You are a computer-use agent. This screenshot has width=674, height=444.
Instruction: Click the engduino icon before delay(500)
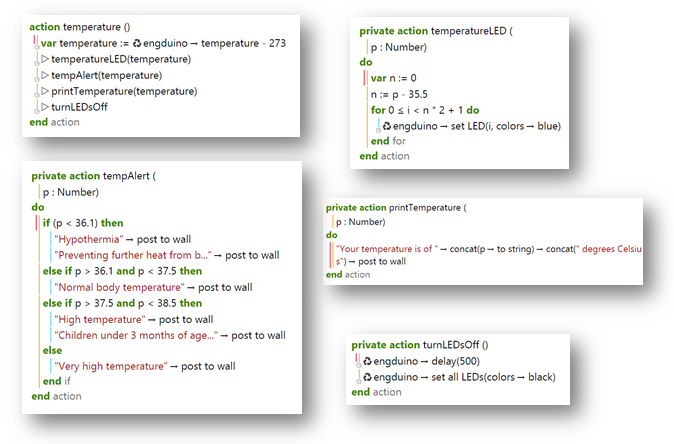click(x=368, y=361)
